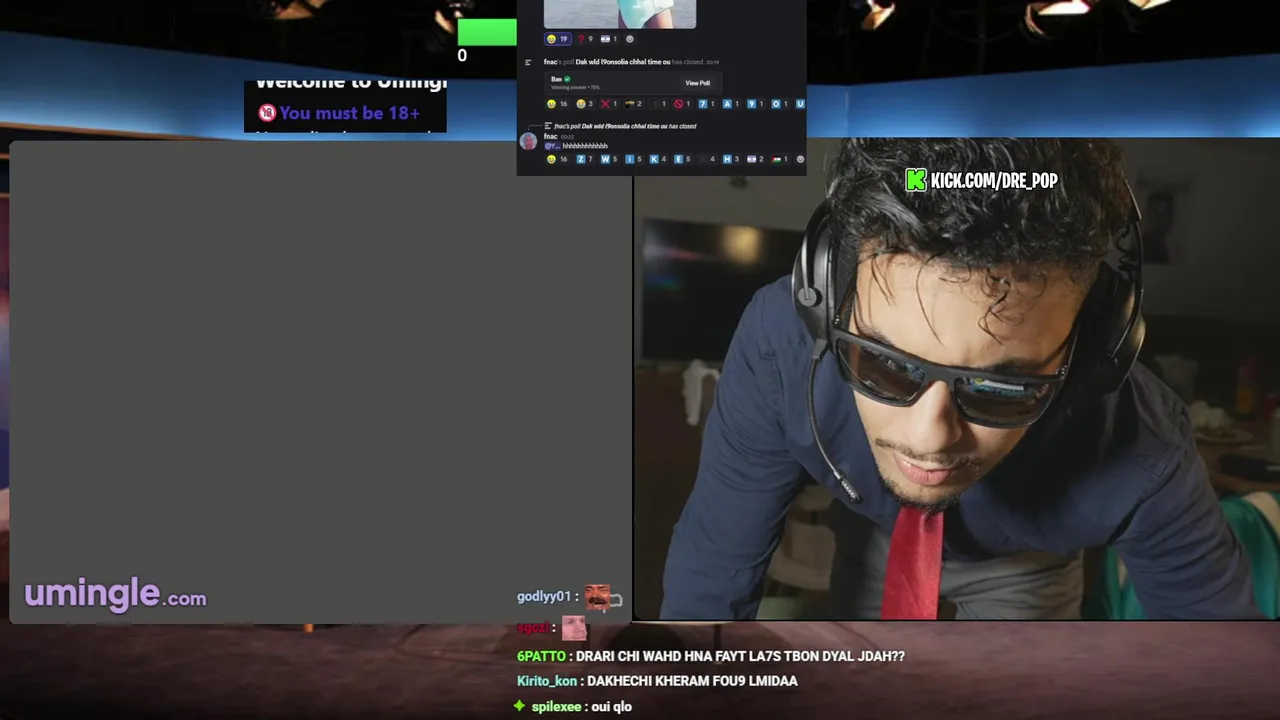Click the blue 7 reaction
The height and width of the screenshot is (720, 1280).
pyautogui.click(x=707, y=104)
